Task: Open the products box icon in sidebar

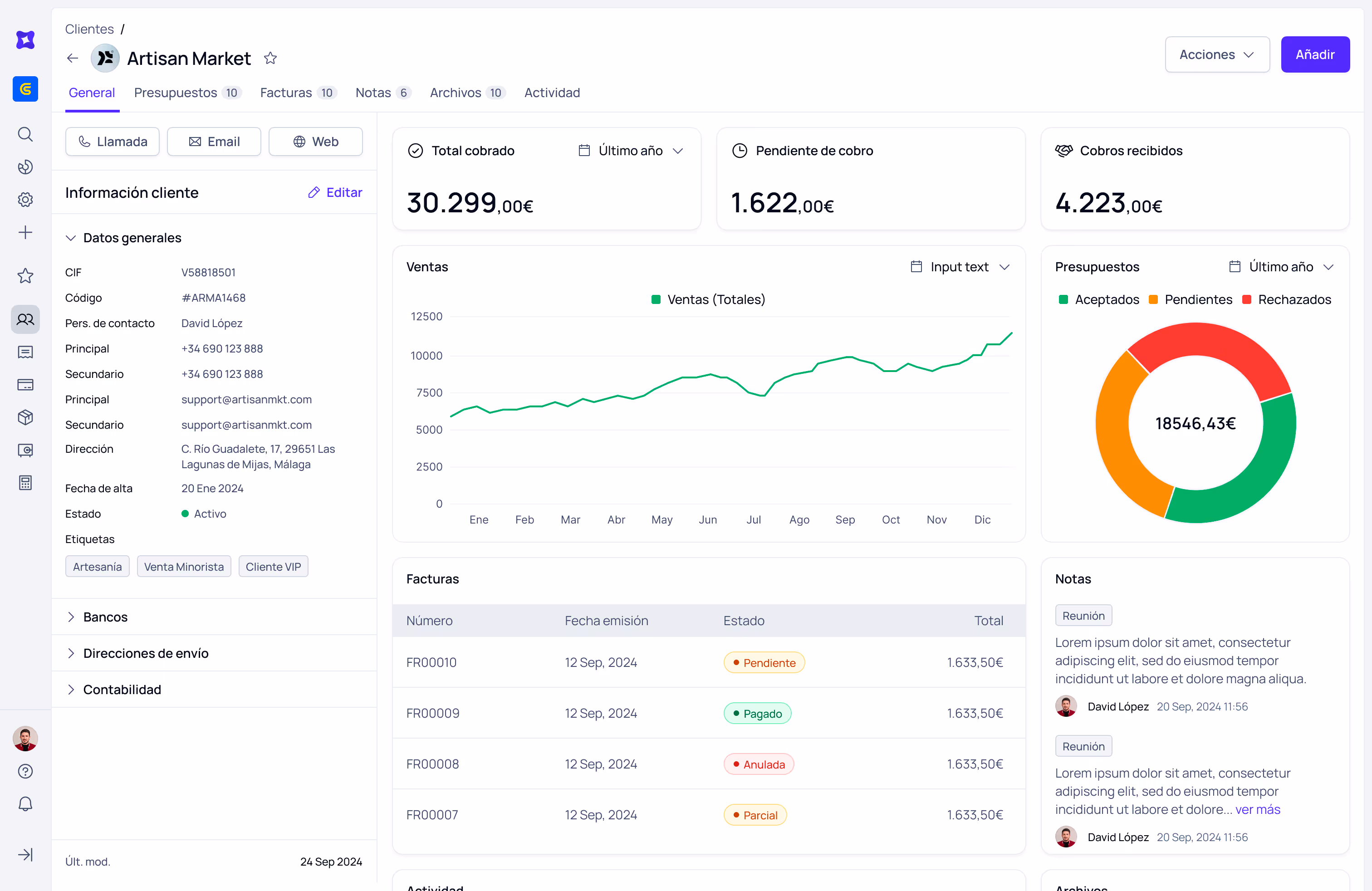Action: 25,417
